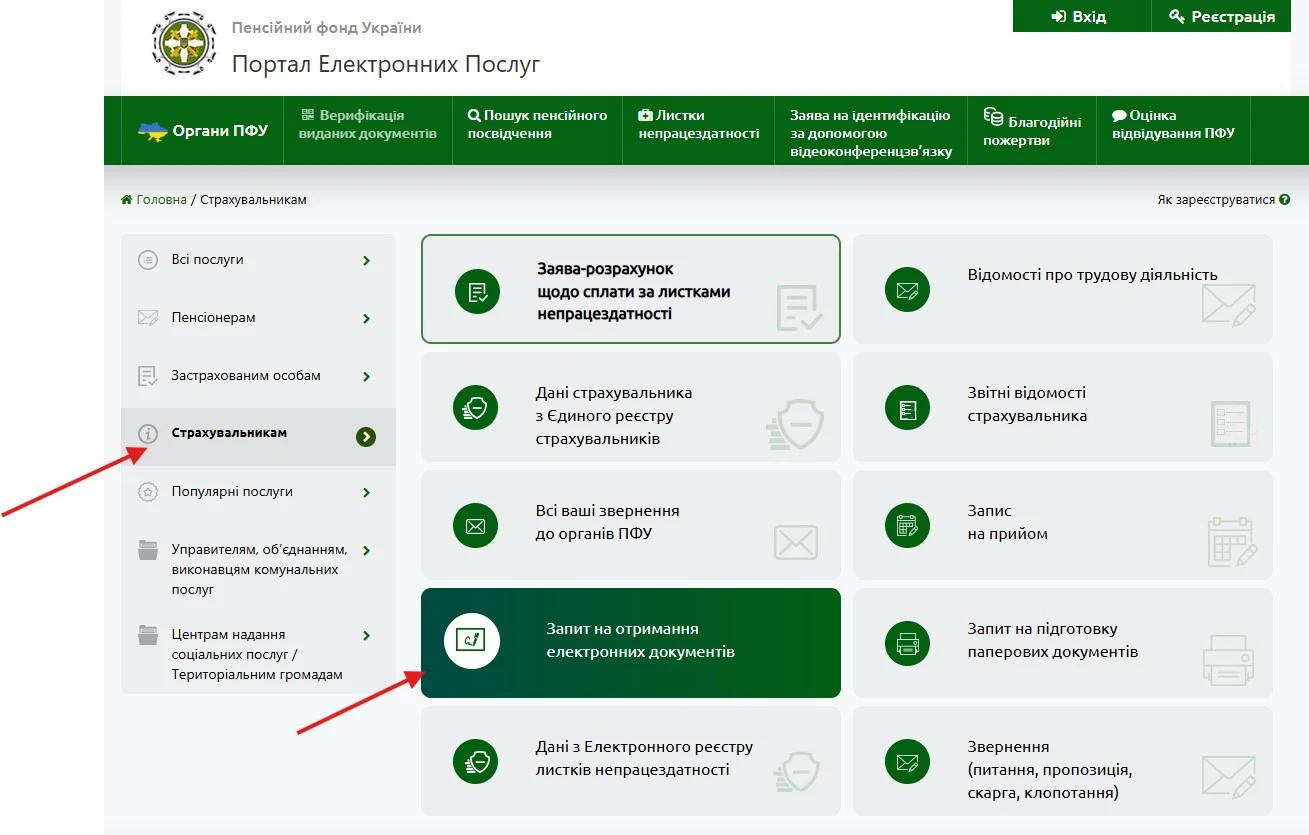The width and height of the screenshot is (1309, 835).
Task: Click the info icon next to Страхувальникам
Action: point(148,434)
